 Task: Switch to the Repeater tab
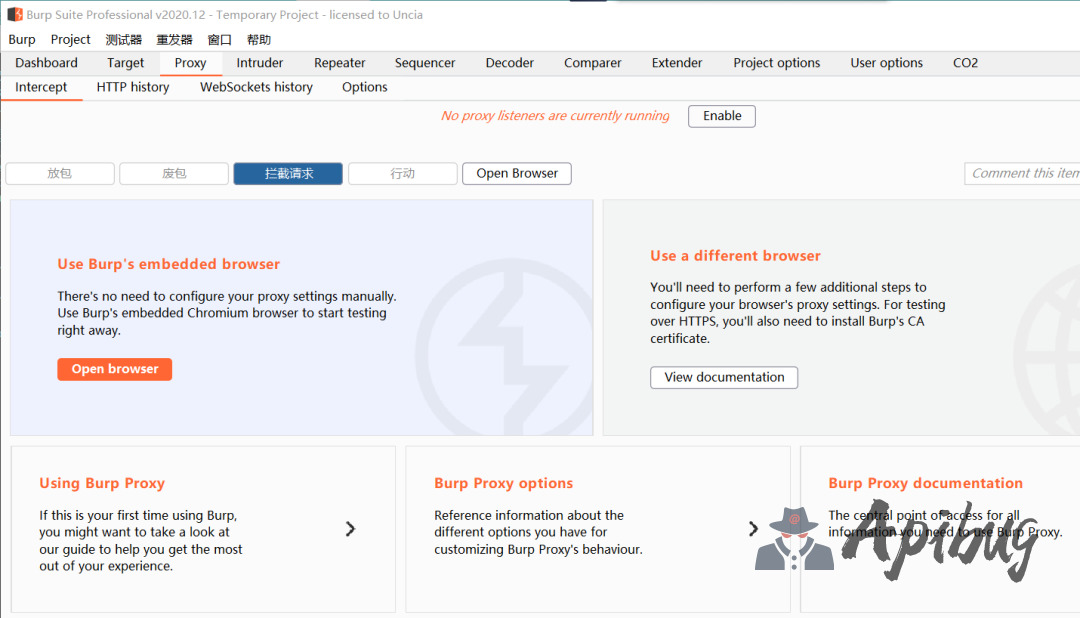click(x=340, y=63)
